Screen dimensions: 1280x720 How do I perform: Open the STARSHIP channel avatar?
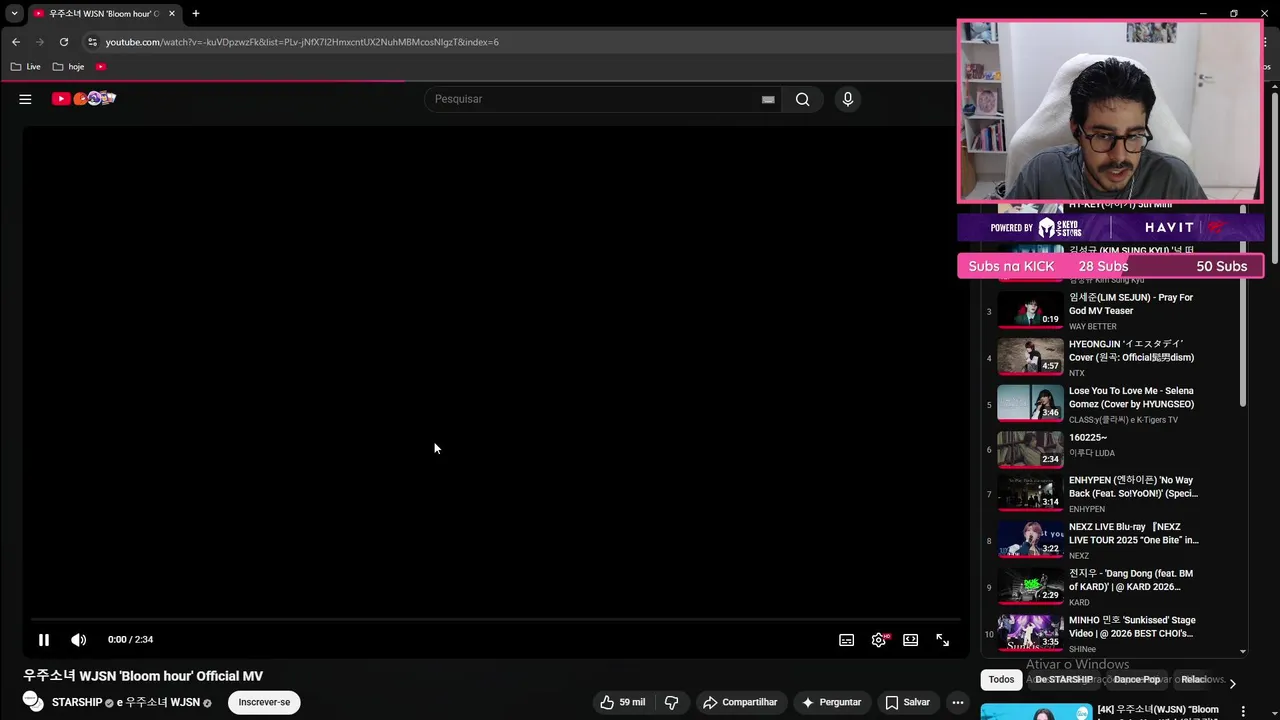coord(33,702)
